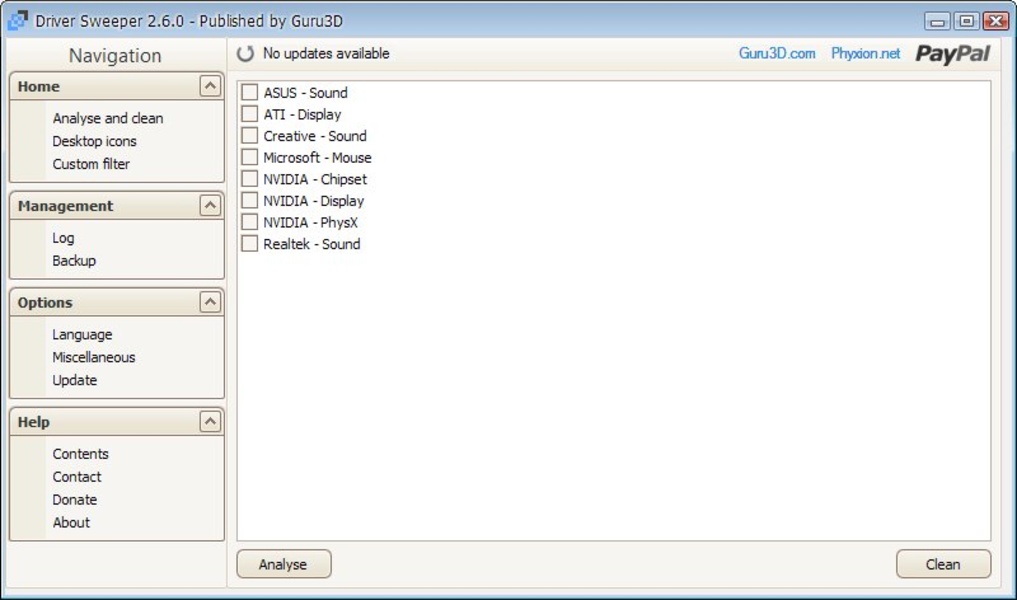Select Language under Options
Screen dimensions: 1017x600
[x=82, y=335]
